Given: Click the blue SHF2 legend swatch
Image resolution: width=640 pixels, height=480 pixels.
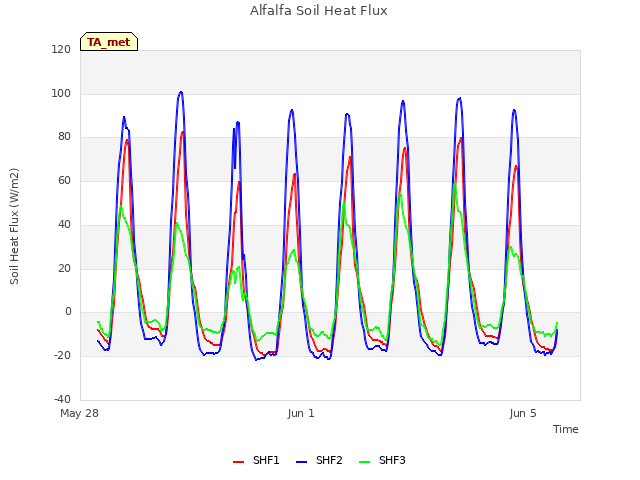Looking at the screenshot, I should tap(301, 462).
